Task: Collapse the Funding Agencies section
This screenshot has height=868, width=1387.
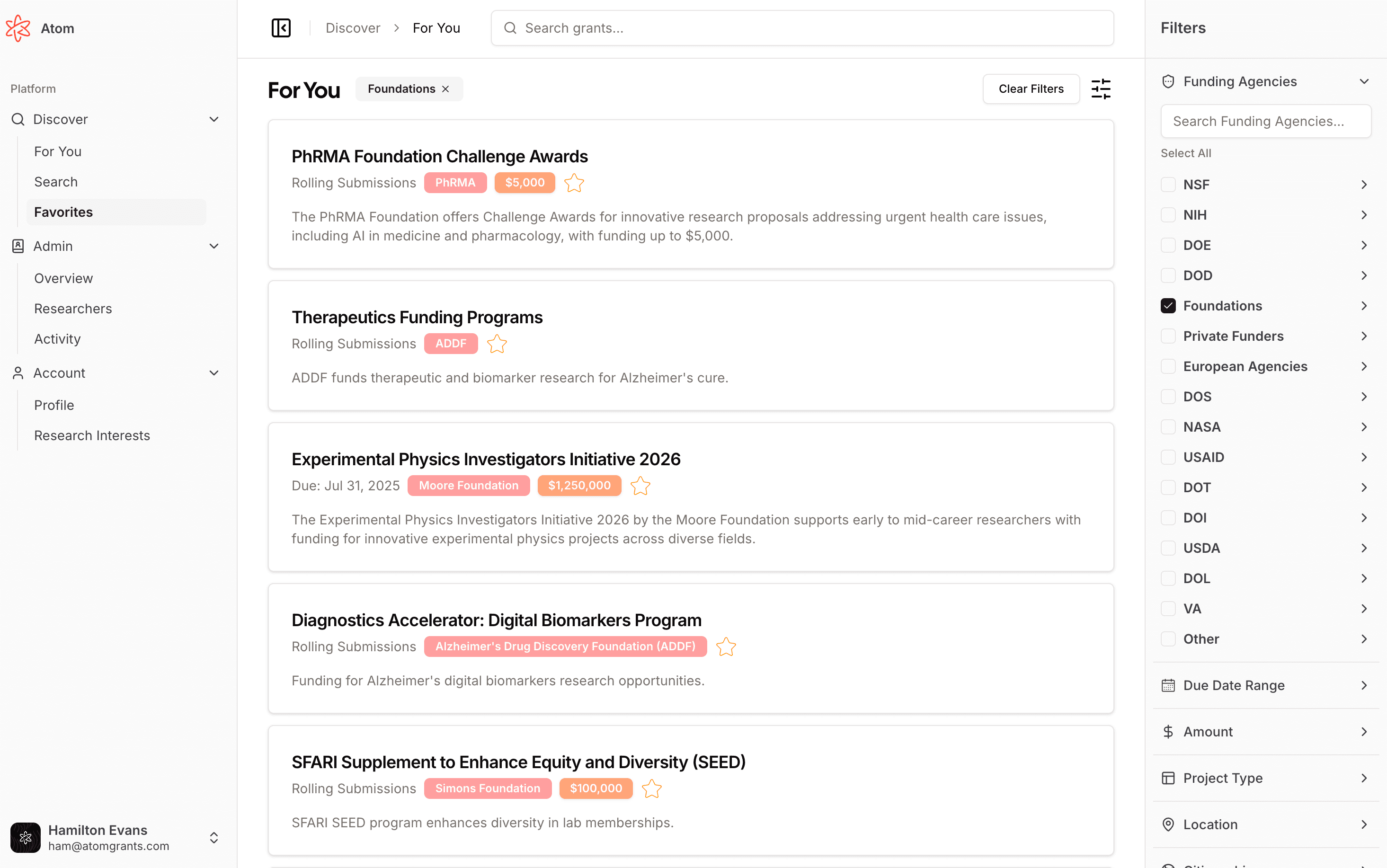Action: [x=1363, y=81]
